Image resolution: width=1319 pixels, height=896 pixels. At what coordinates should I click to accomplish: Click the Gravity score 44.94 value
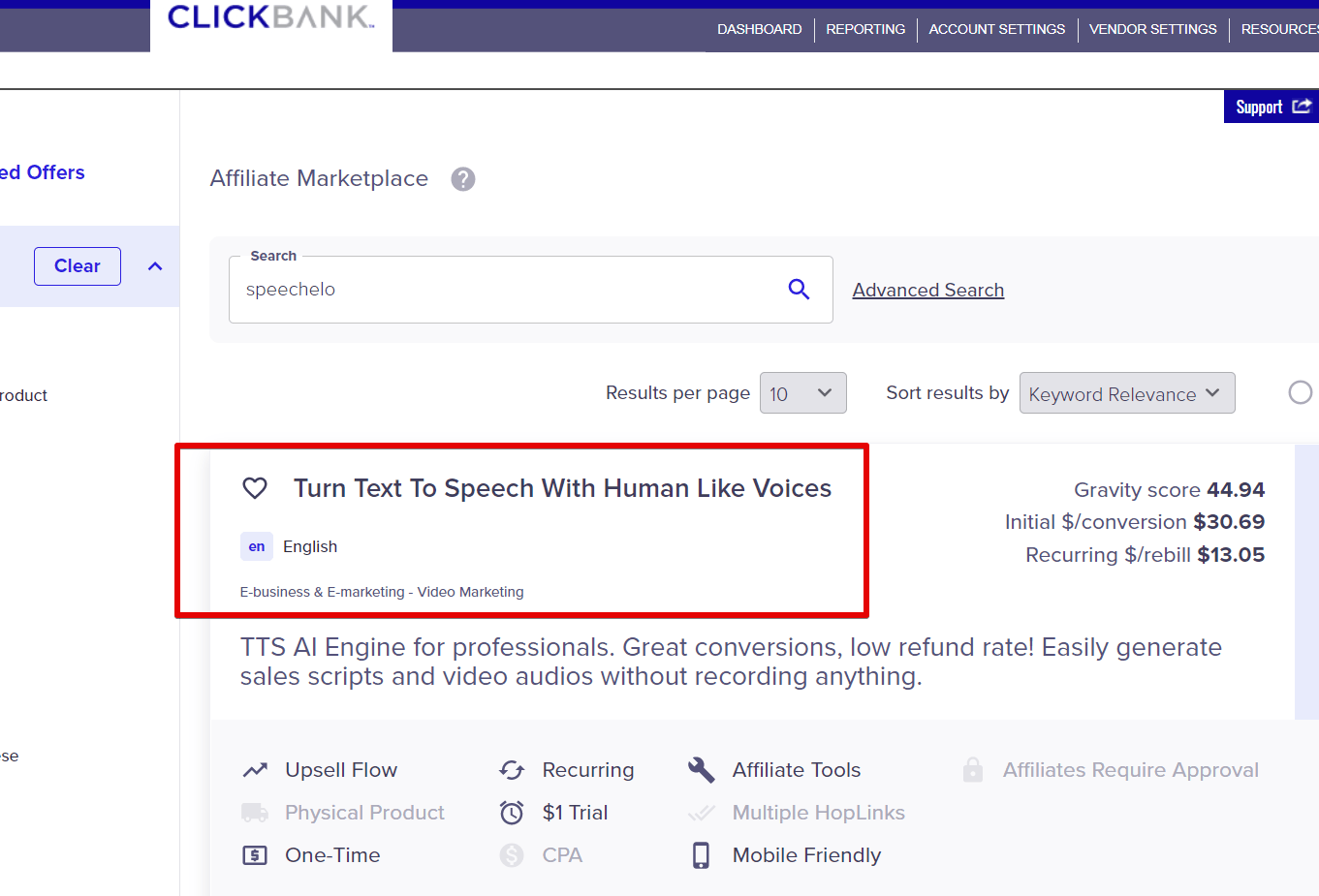pos(1236,490)
